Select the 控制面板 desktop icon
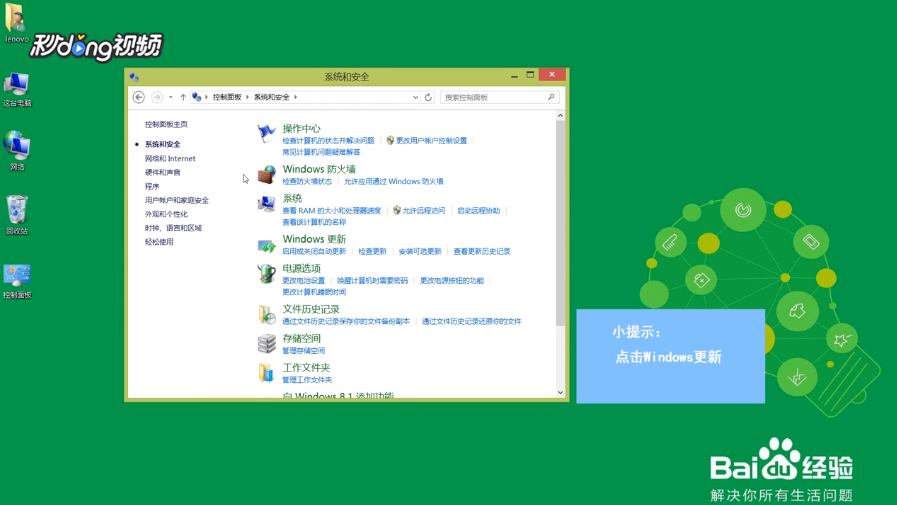 click(x=17, y=281)
